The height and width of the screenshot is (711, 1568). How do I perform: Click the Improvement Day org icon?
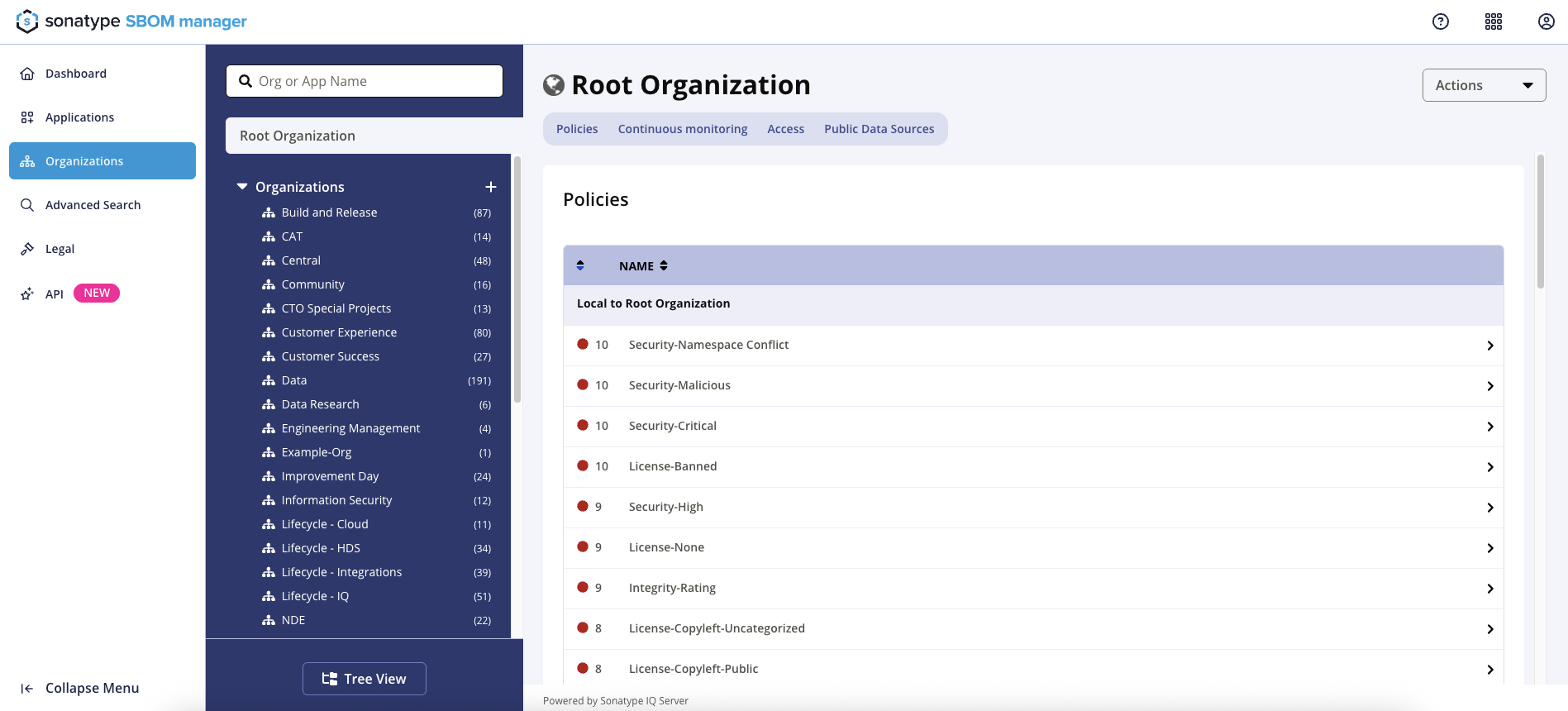click(x=269, y=476)
